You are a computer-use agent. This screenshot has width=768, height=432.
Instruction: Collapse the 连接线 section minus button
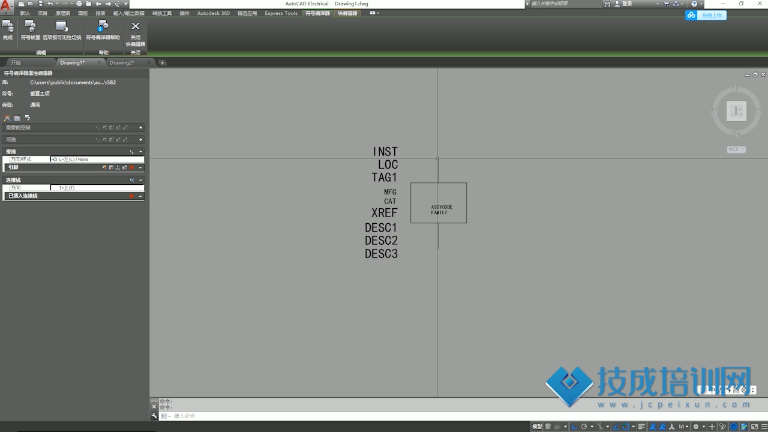(141, 180)
